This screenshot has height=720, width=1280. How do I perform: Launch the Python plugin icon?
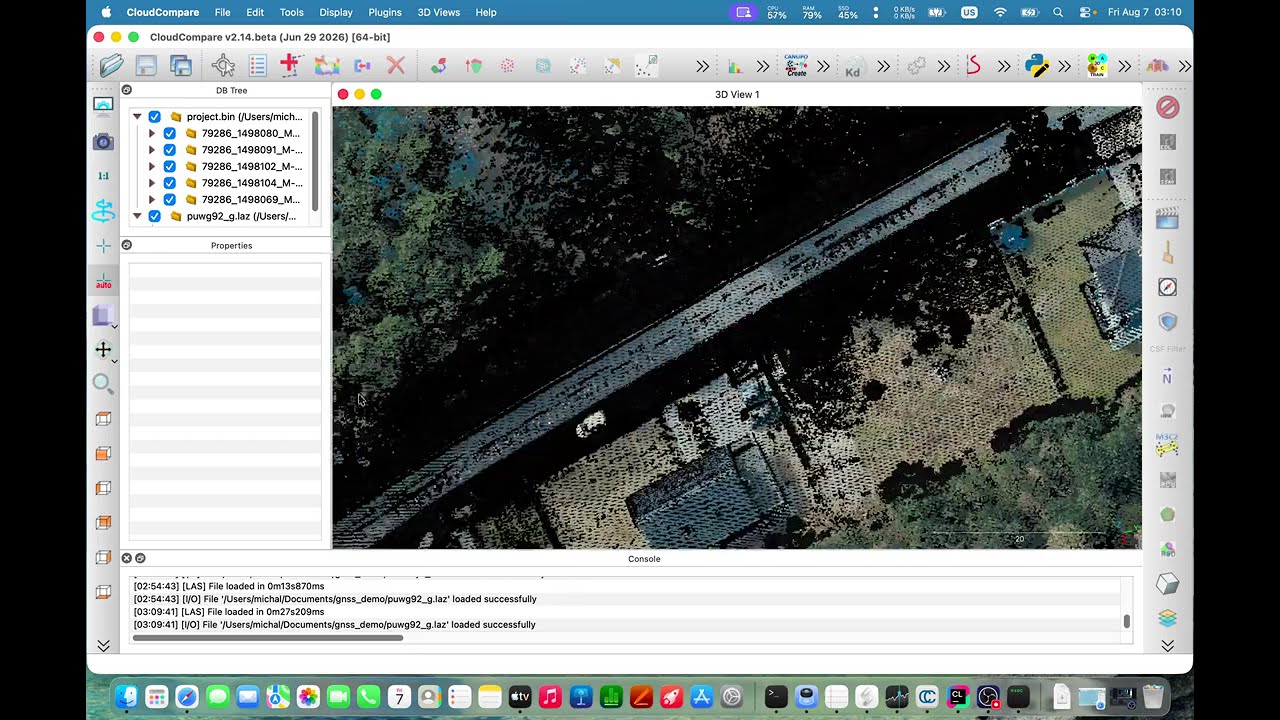pos(1037,66)
